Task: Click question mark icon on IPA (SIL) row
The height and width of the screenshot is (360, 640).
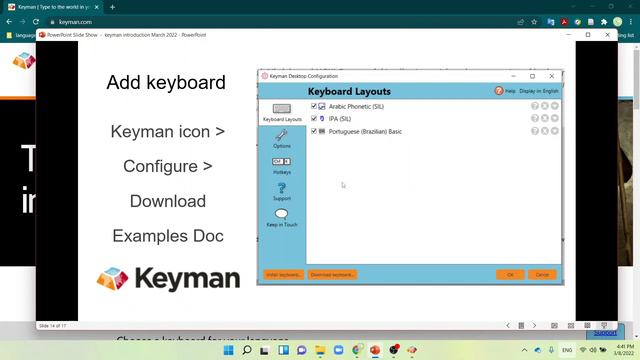Action: pos(535,118)
